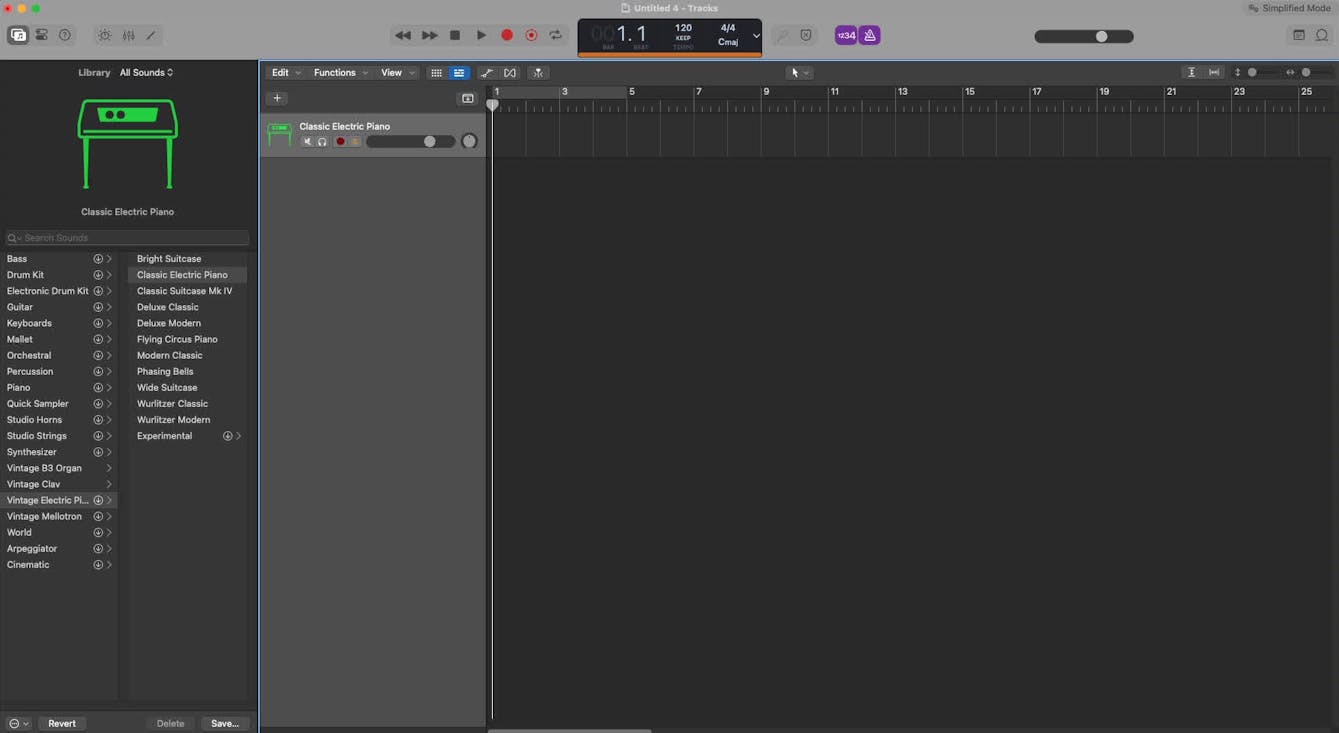This screenshot has width=1339, height=733.
Task: Click the Catch Playhead button
Action: pos(538,73)
